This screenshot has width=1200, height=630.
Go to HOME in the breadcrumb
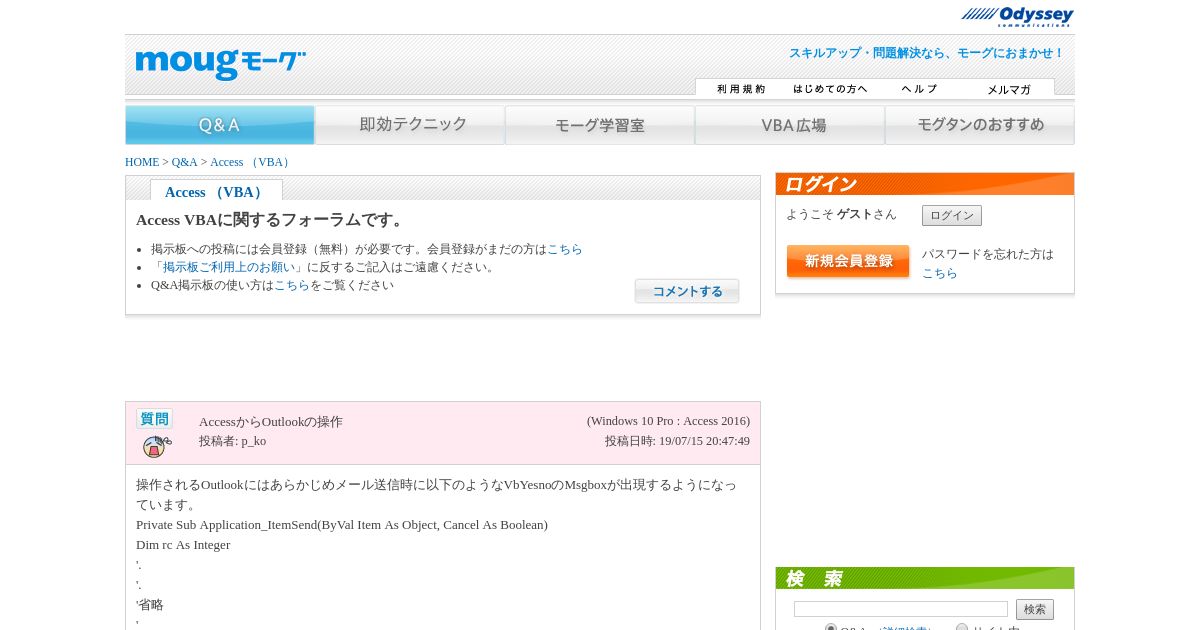coord(142,162)
